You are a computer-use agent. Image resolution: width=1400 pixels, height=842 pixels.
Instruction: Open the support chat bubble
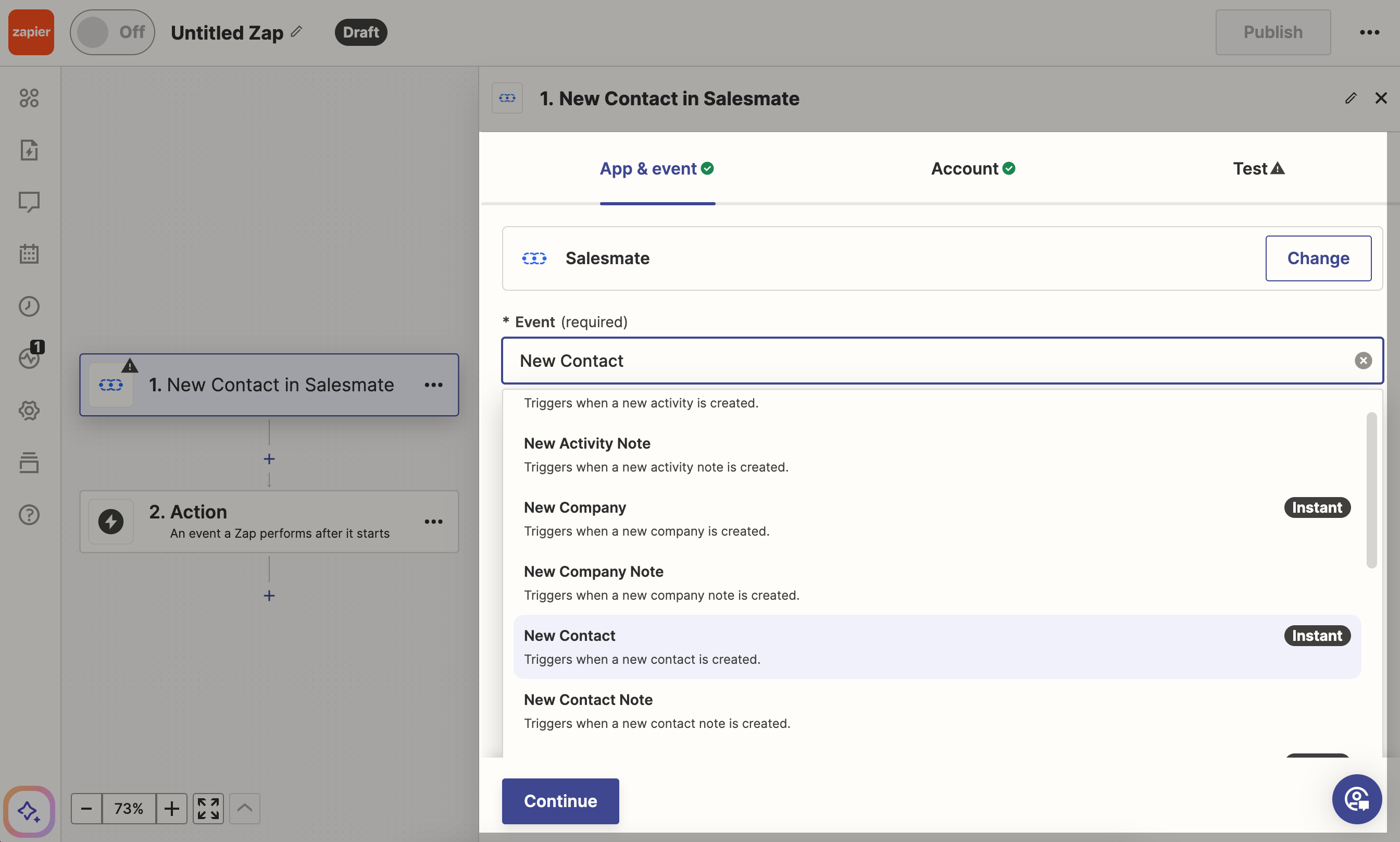(x=1356, y=799)
